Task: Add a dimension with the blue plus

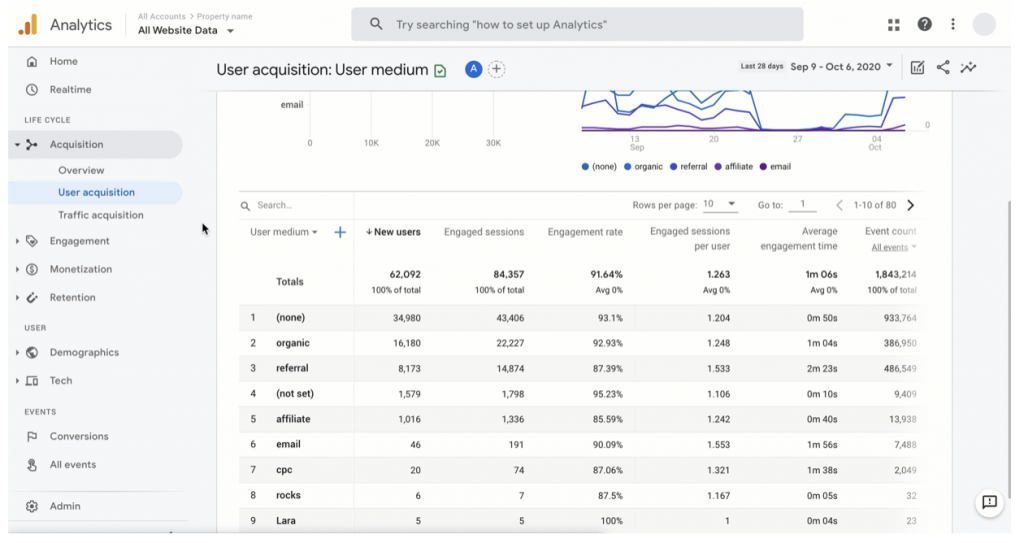Action: coord(340,232)
